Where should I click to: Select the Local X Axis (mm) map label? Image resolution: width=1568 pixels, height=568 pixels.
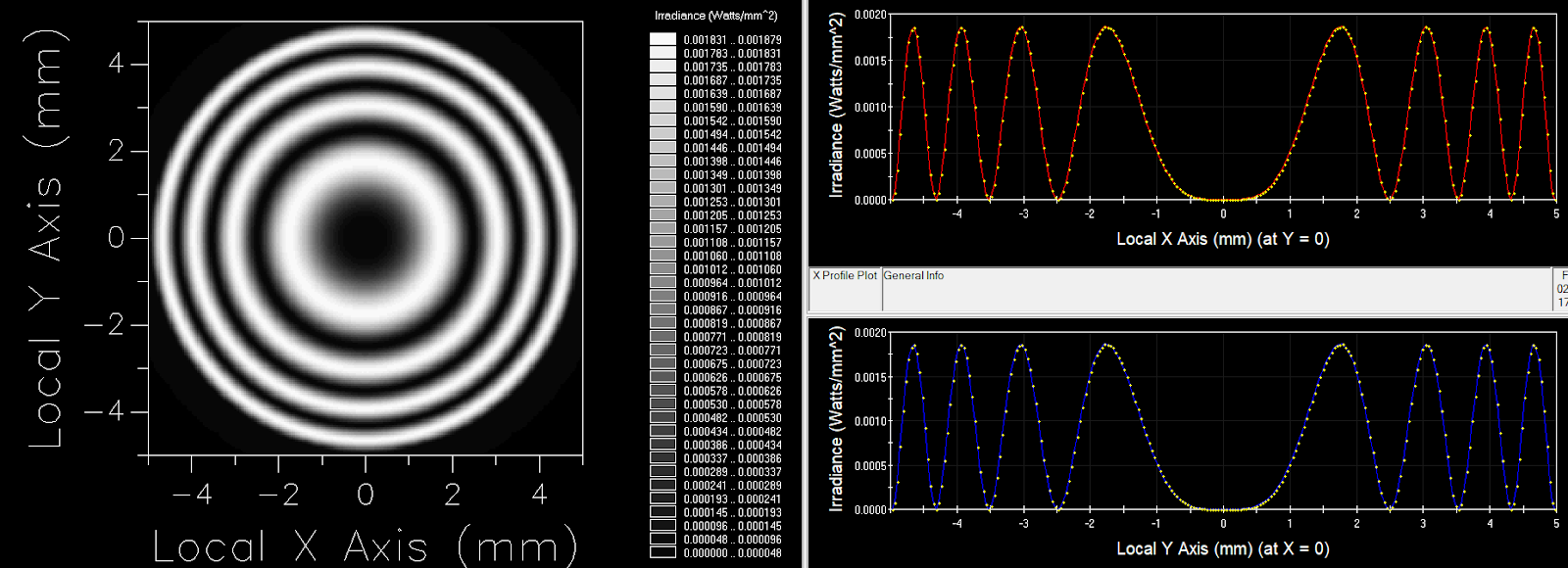pos(365,546)
